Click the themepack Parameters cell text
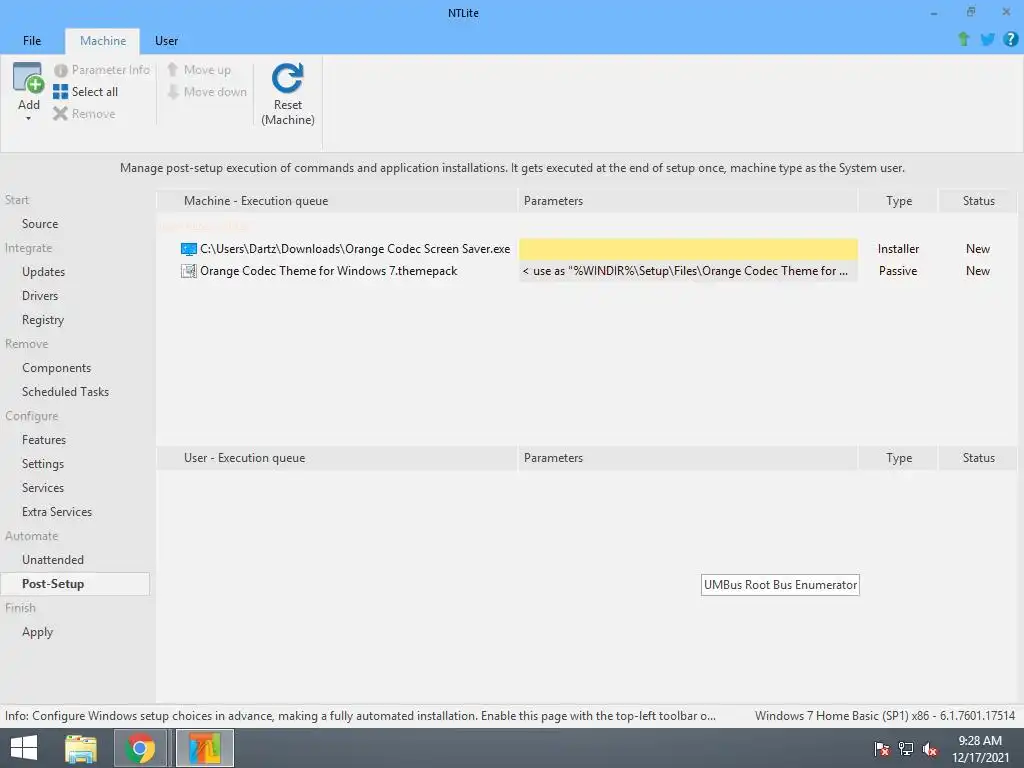 pyautogui.click(x=685, y=271)
